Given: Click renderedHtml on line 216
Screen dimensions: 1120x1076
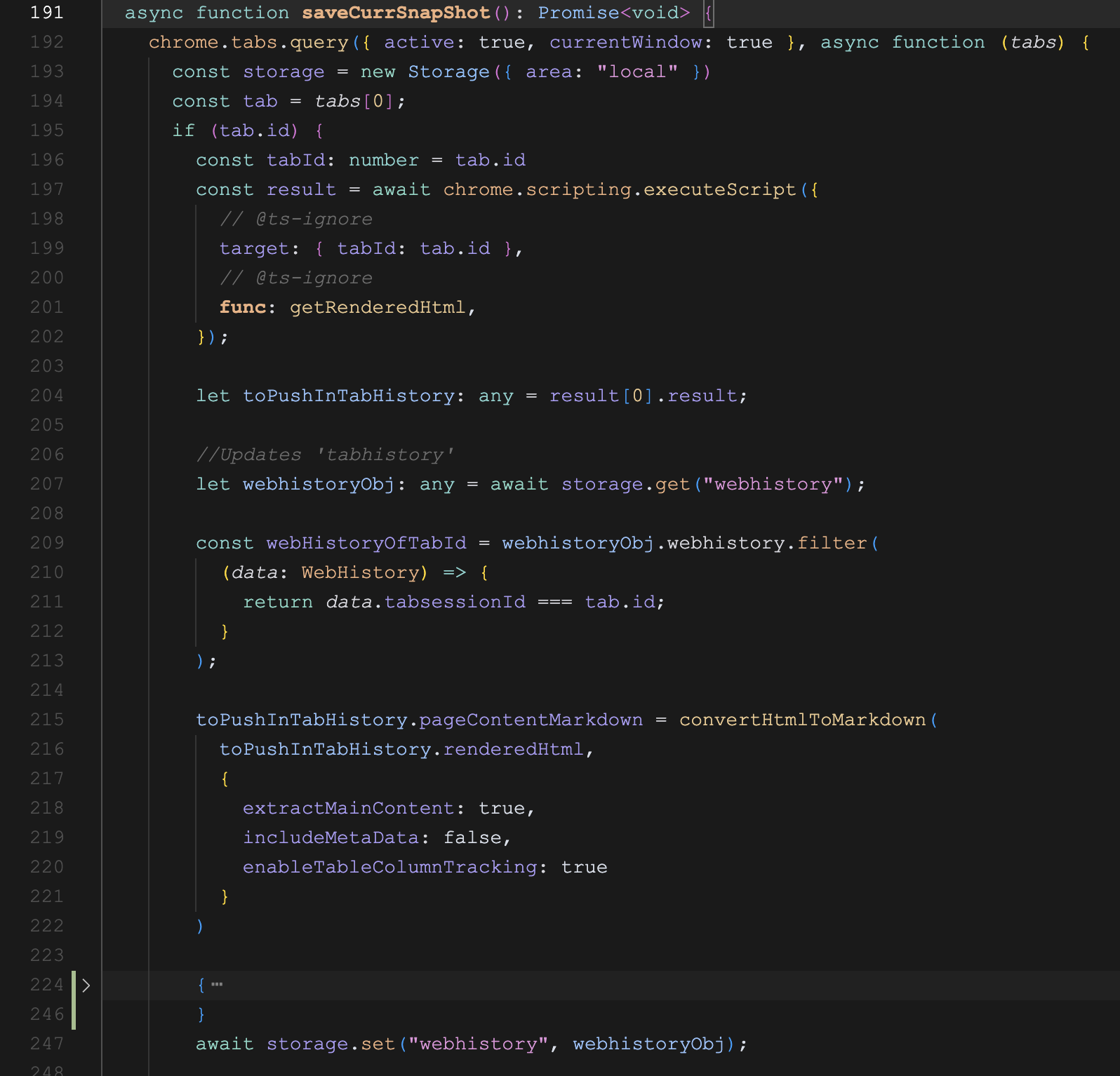Looking at the screenshot, I should pos(514,749).
